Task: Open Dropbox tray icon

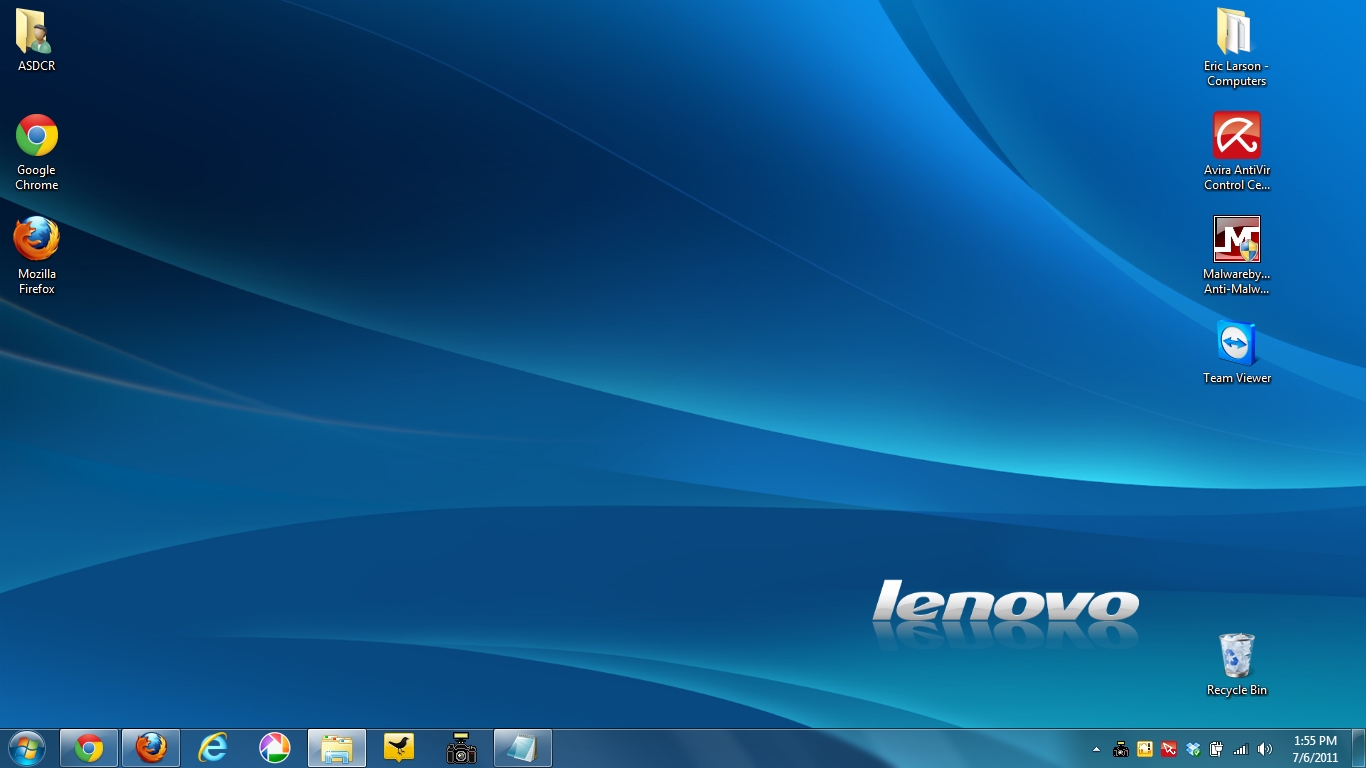Action: pyautogui.click(x=1193, y=749)
